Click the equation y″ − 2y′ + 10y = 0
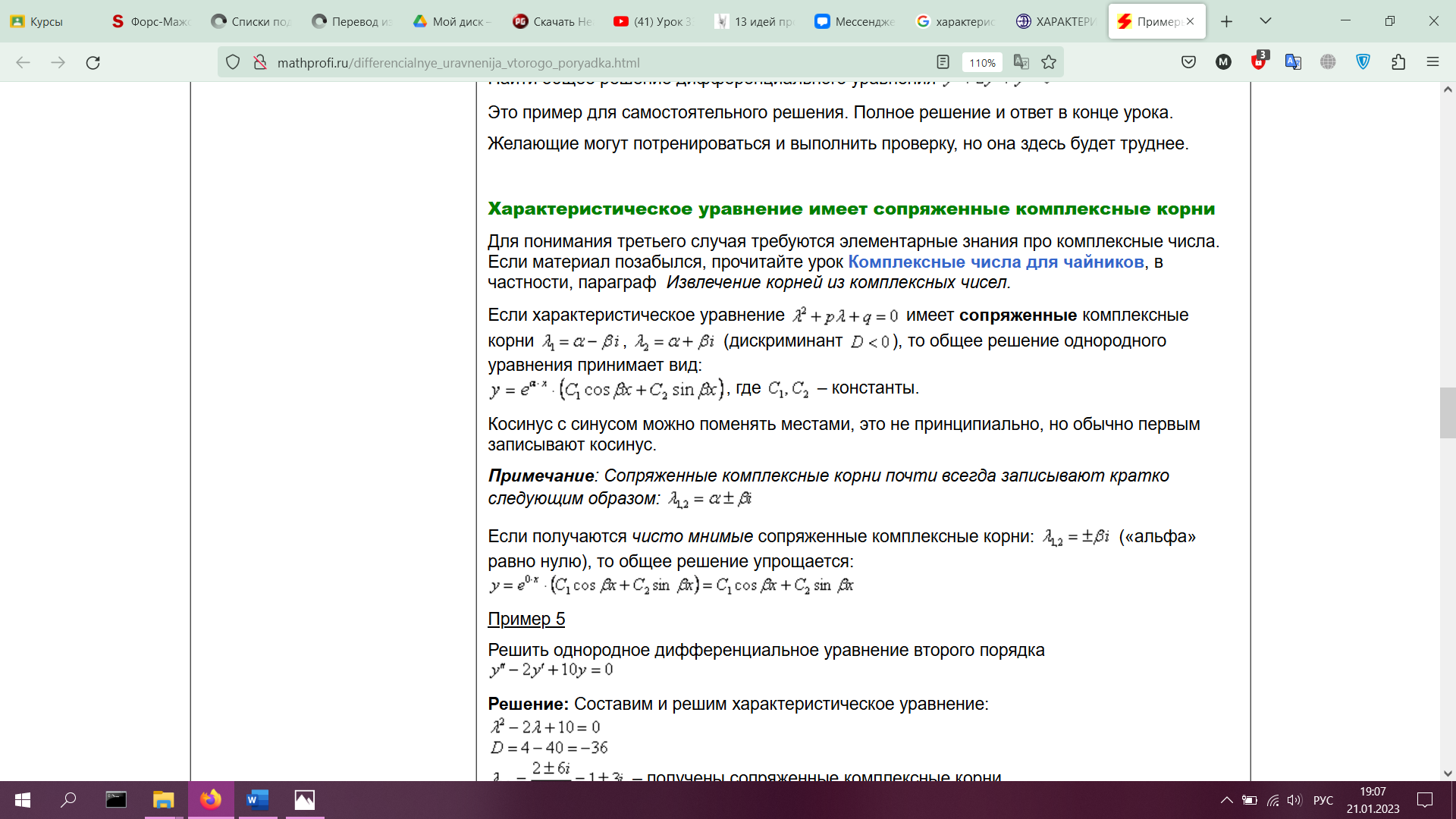This screenshot has width=1456, height=819. tap(551, 670)
